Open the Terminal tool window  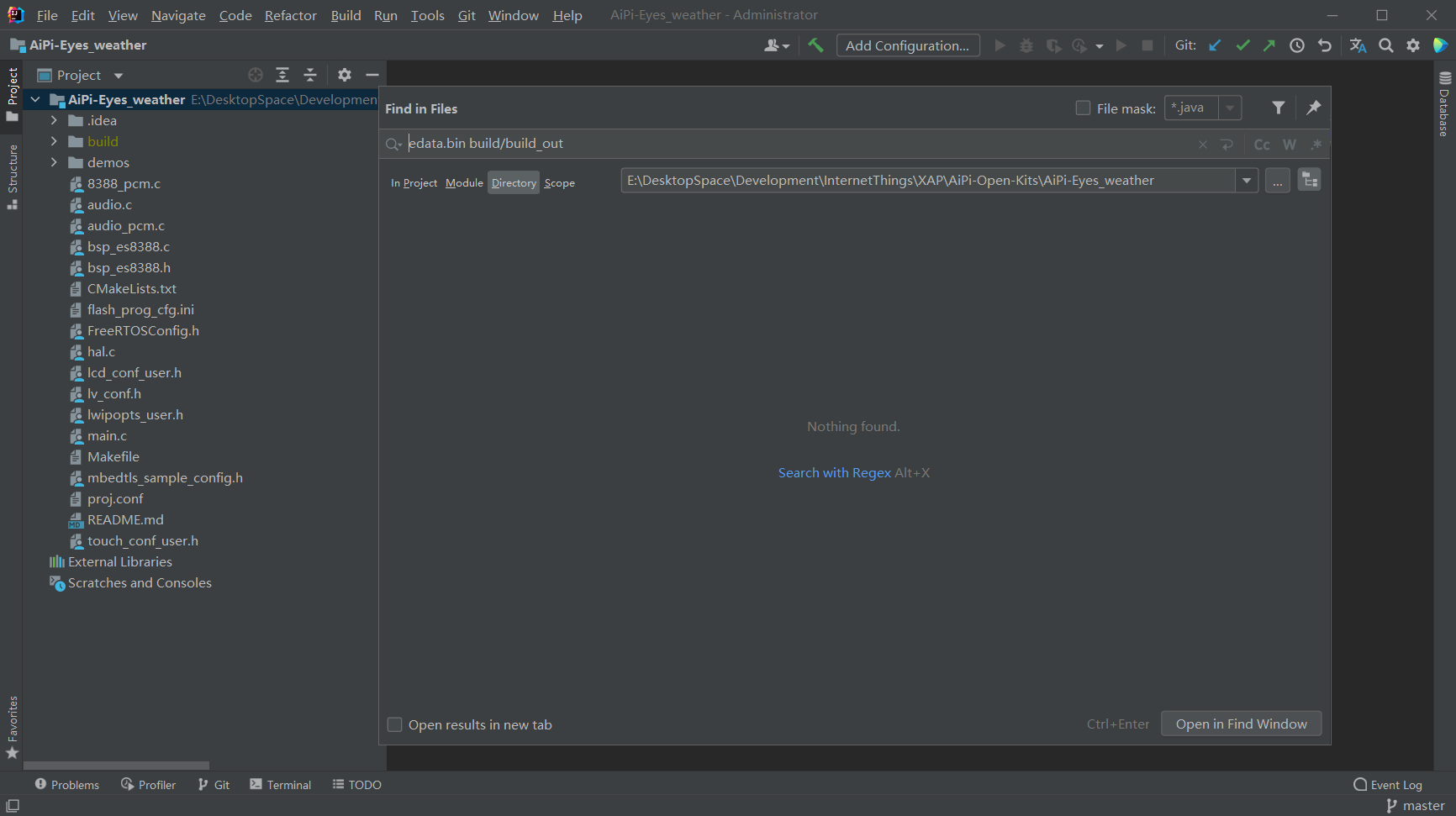pos(280,784)
